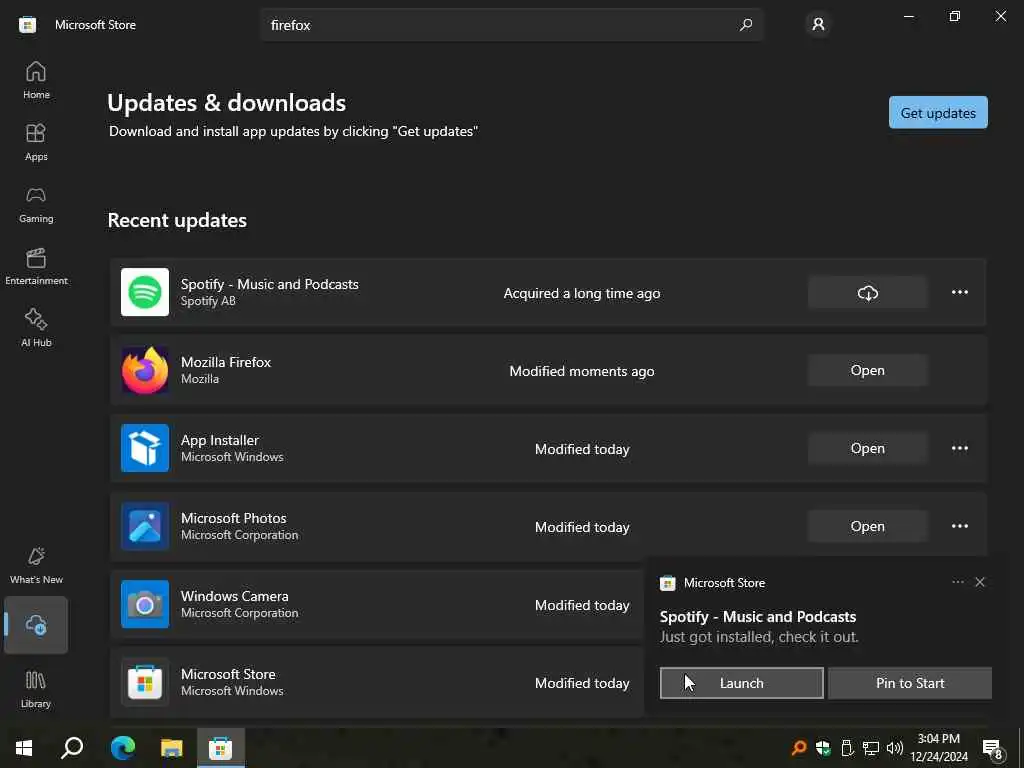This screenshot has width=1024, height=768.
Task: Click the Windows Camera app icon
Action: coord(145,604)
